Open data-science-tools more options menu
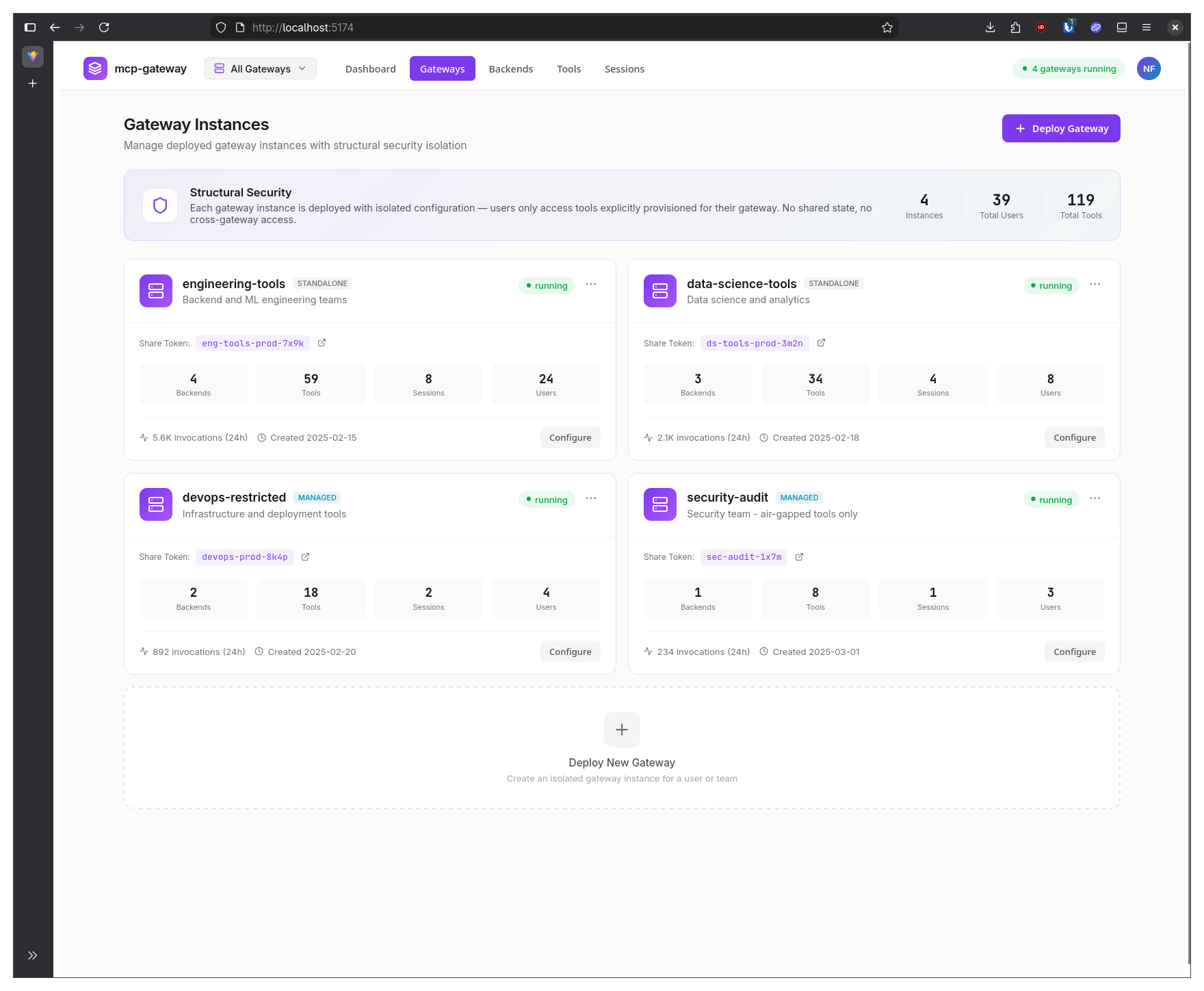 (x=1095, y=285)
